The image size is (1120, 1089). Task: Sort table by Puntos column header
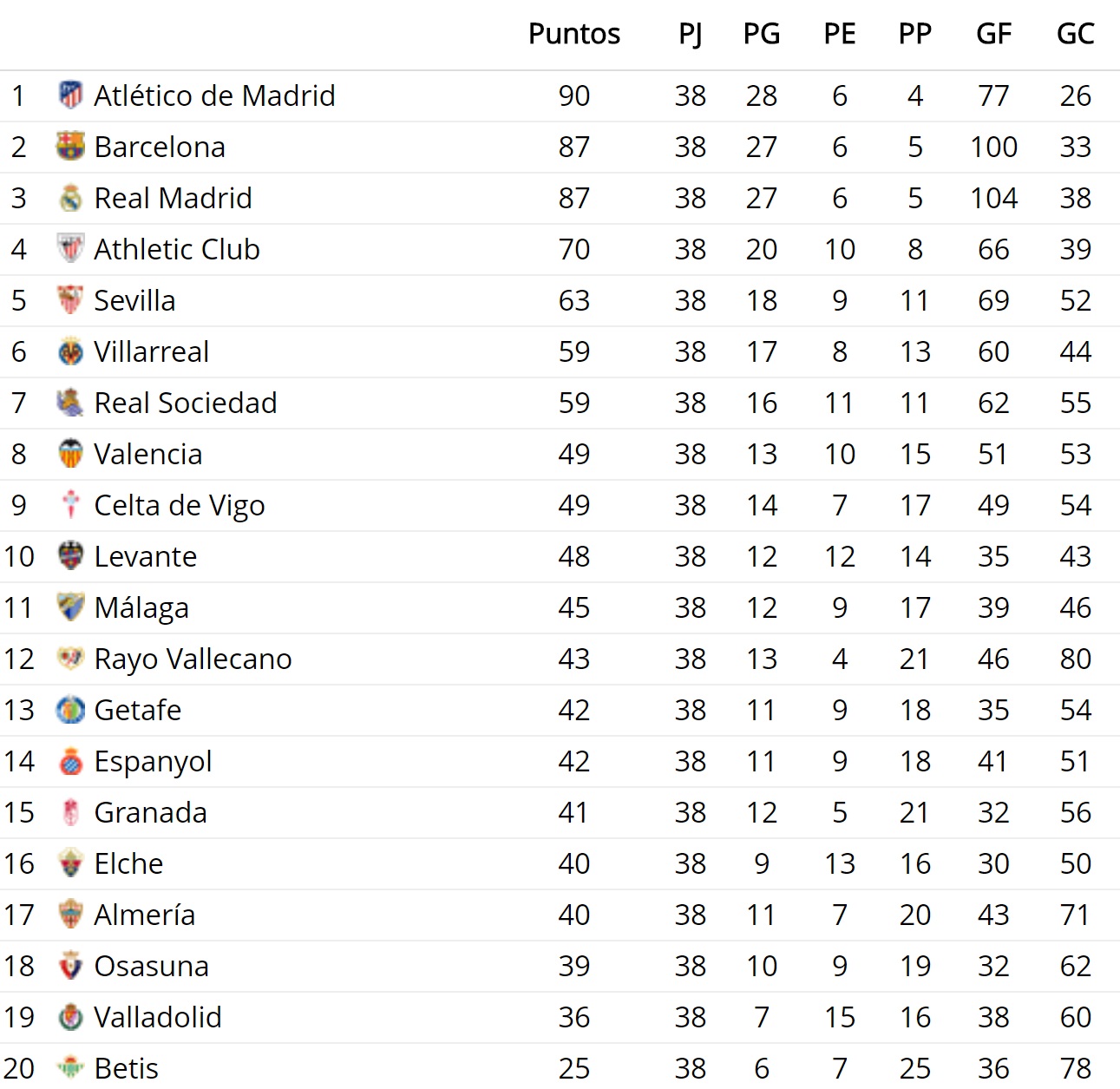tap(574, 34)
